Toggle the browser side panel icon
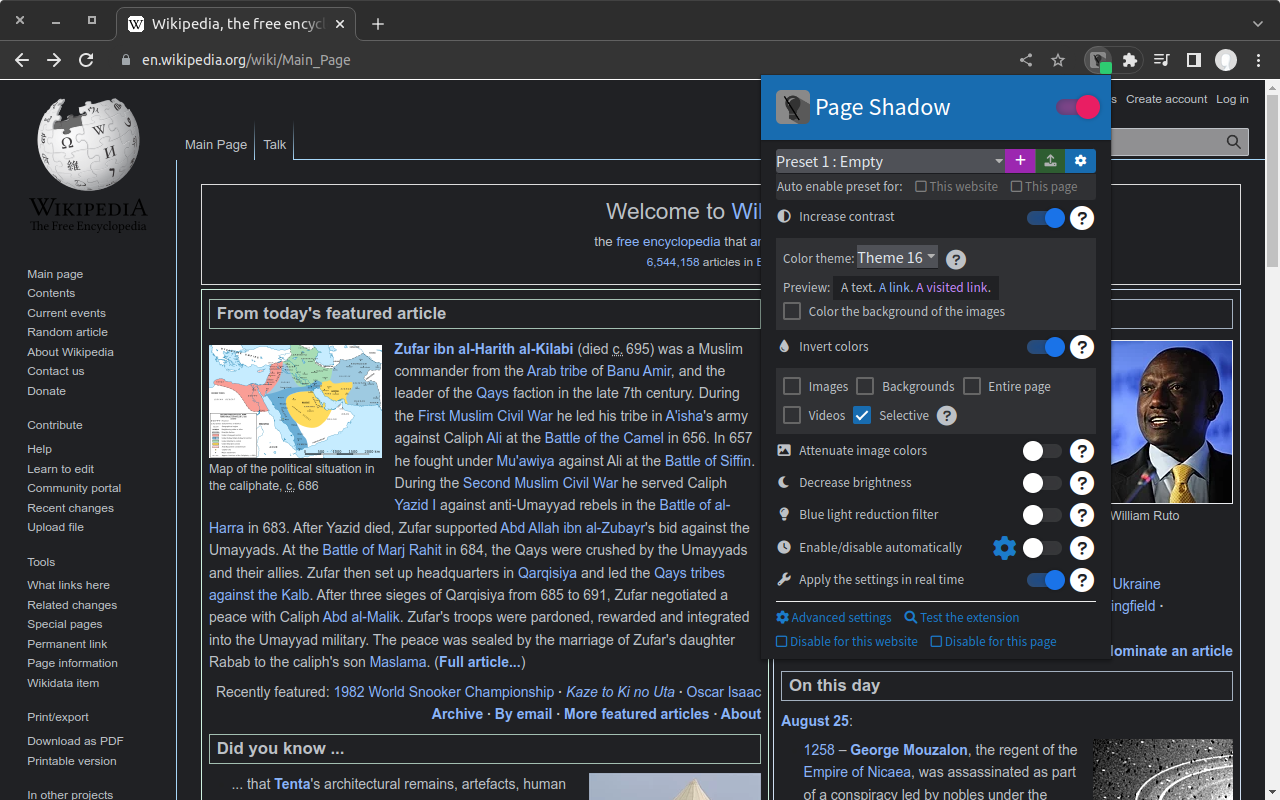The width and height of the screenshot is (1280, 800). (x=1193, y=60)
